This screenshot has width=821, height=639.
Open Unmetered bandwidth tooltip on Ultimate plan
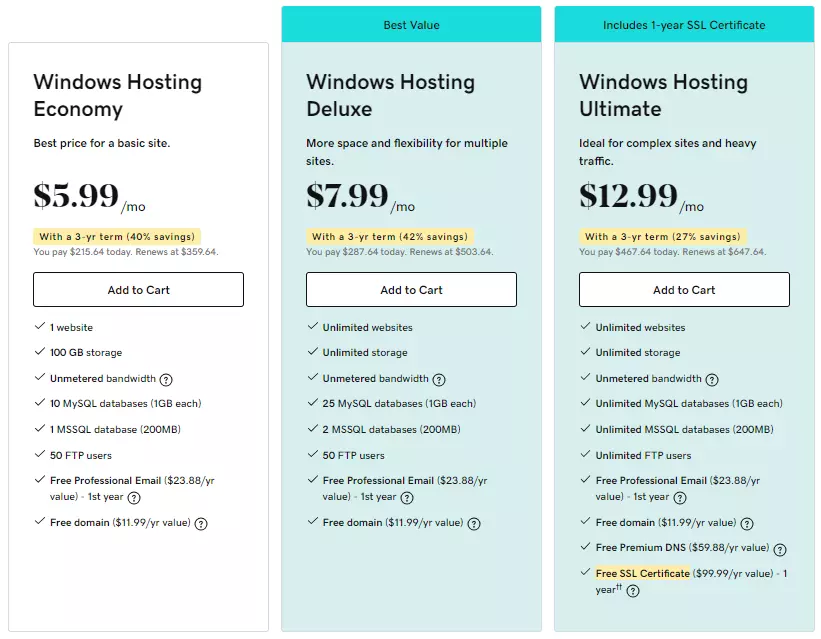coord(712,380)
